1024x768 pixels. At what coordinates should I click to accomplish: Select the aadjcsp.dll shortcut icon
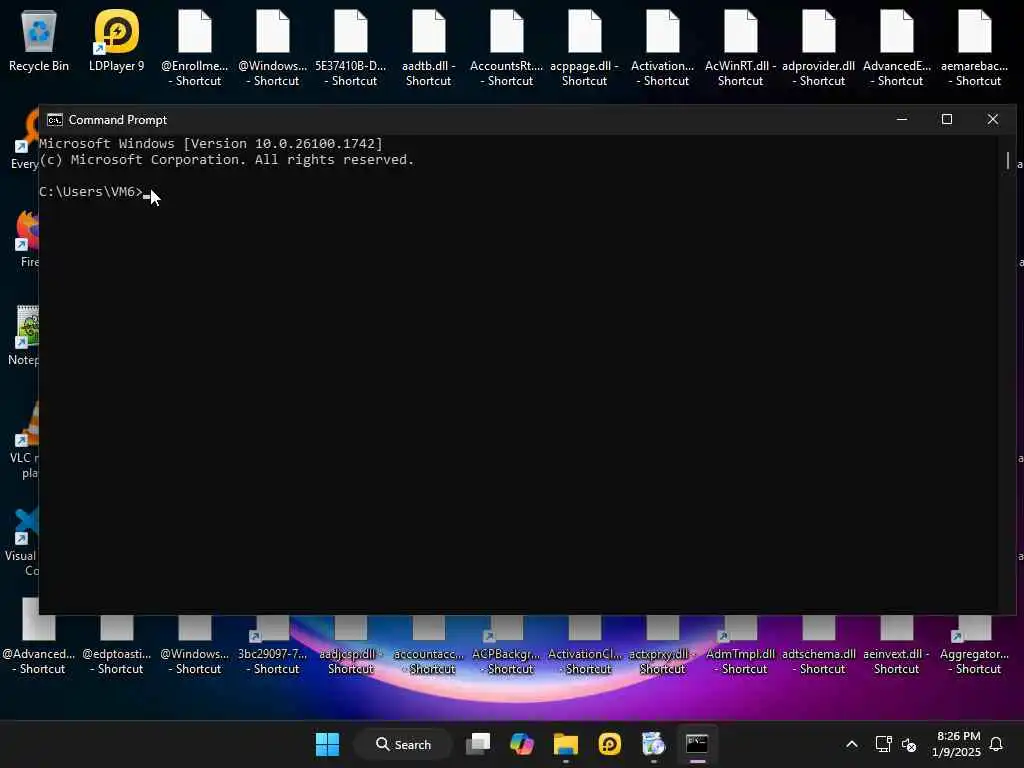(x=351, y=645)
